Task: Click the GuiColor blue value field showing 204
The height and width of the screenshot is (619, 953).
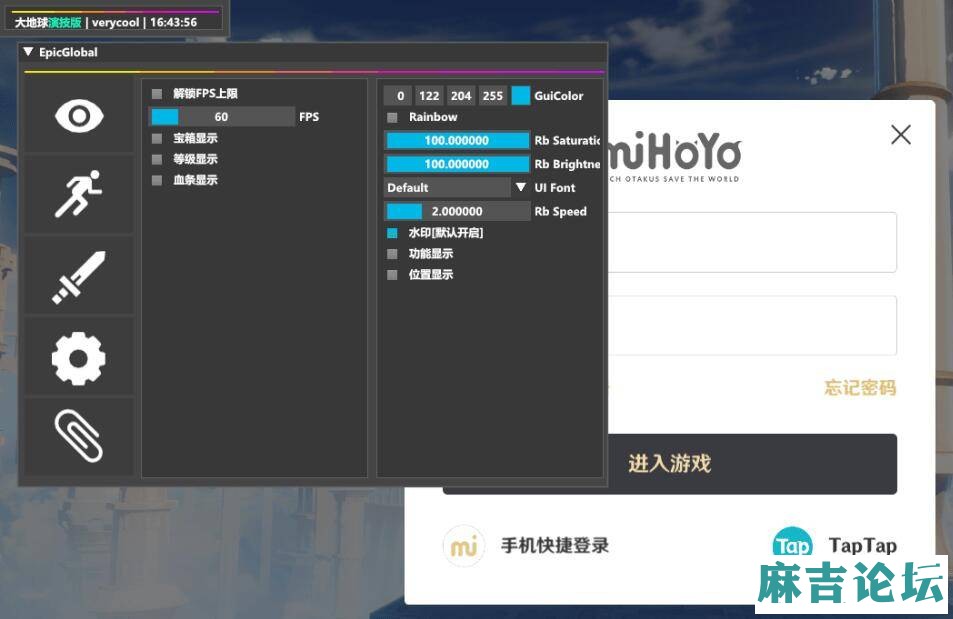Action: click(461, 95)
